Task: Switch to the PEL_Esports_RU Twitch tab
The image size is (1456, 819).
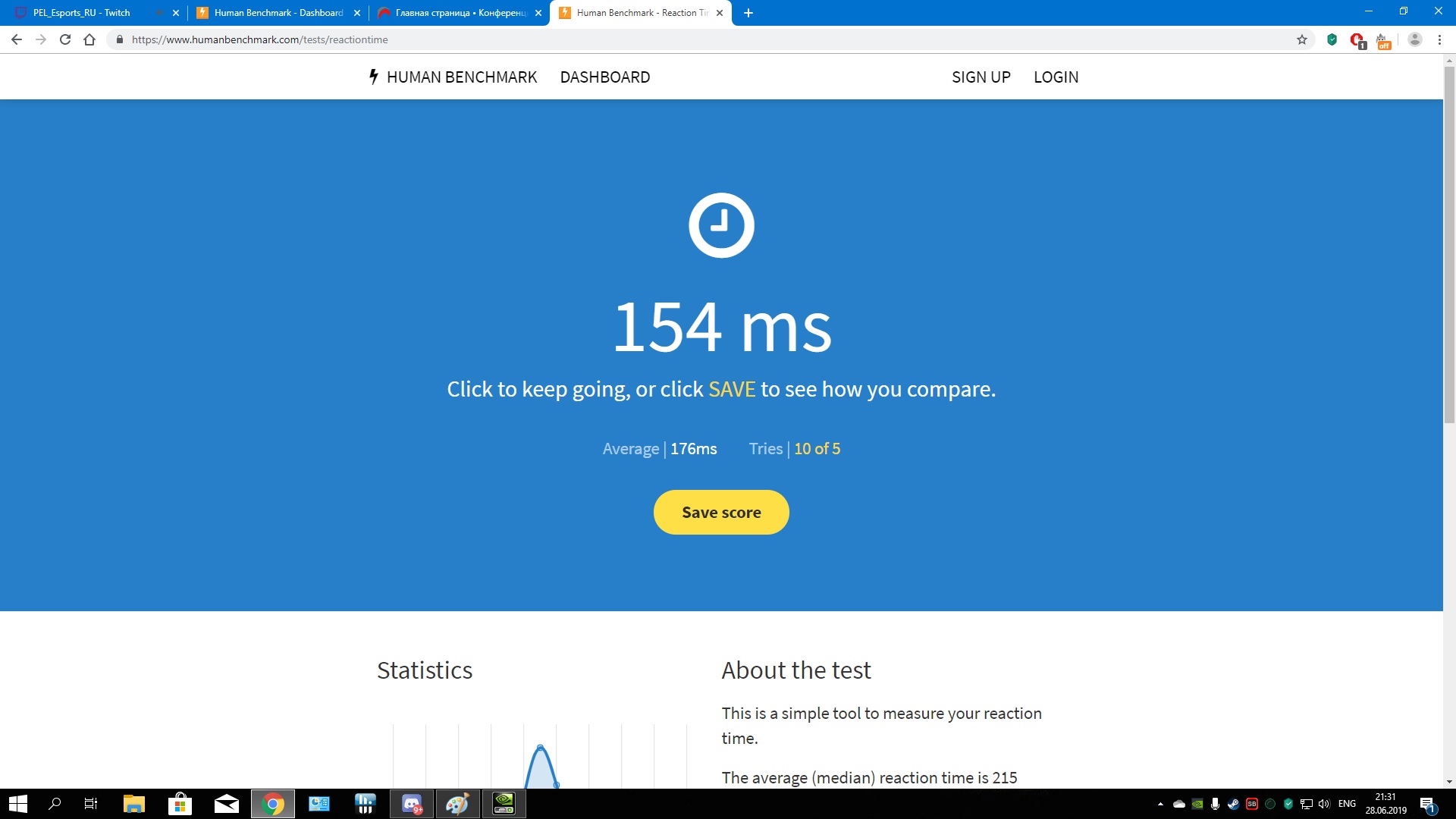Action: tap(82, 13)
